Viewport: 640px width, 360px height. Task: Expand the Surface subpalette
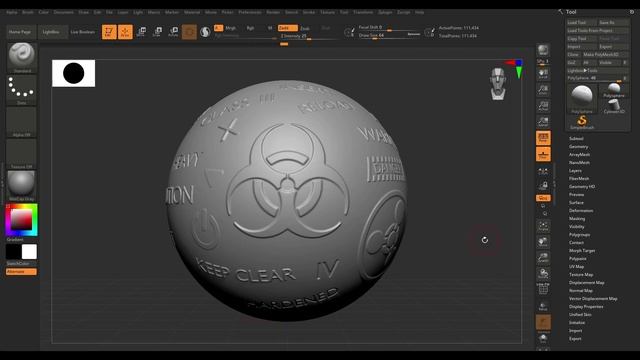[576, 202]
